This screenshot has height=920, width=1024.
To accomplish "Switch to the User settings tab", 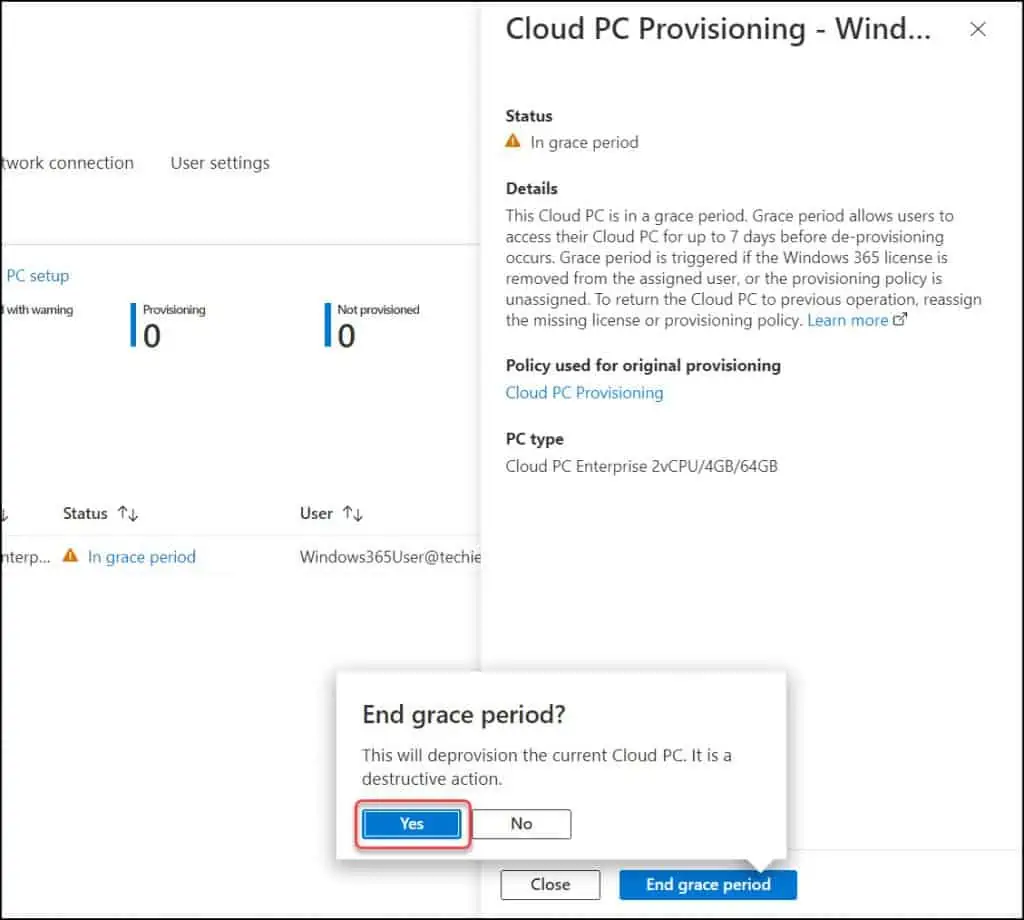I will click(x=220, y=163).
